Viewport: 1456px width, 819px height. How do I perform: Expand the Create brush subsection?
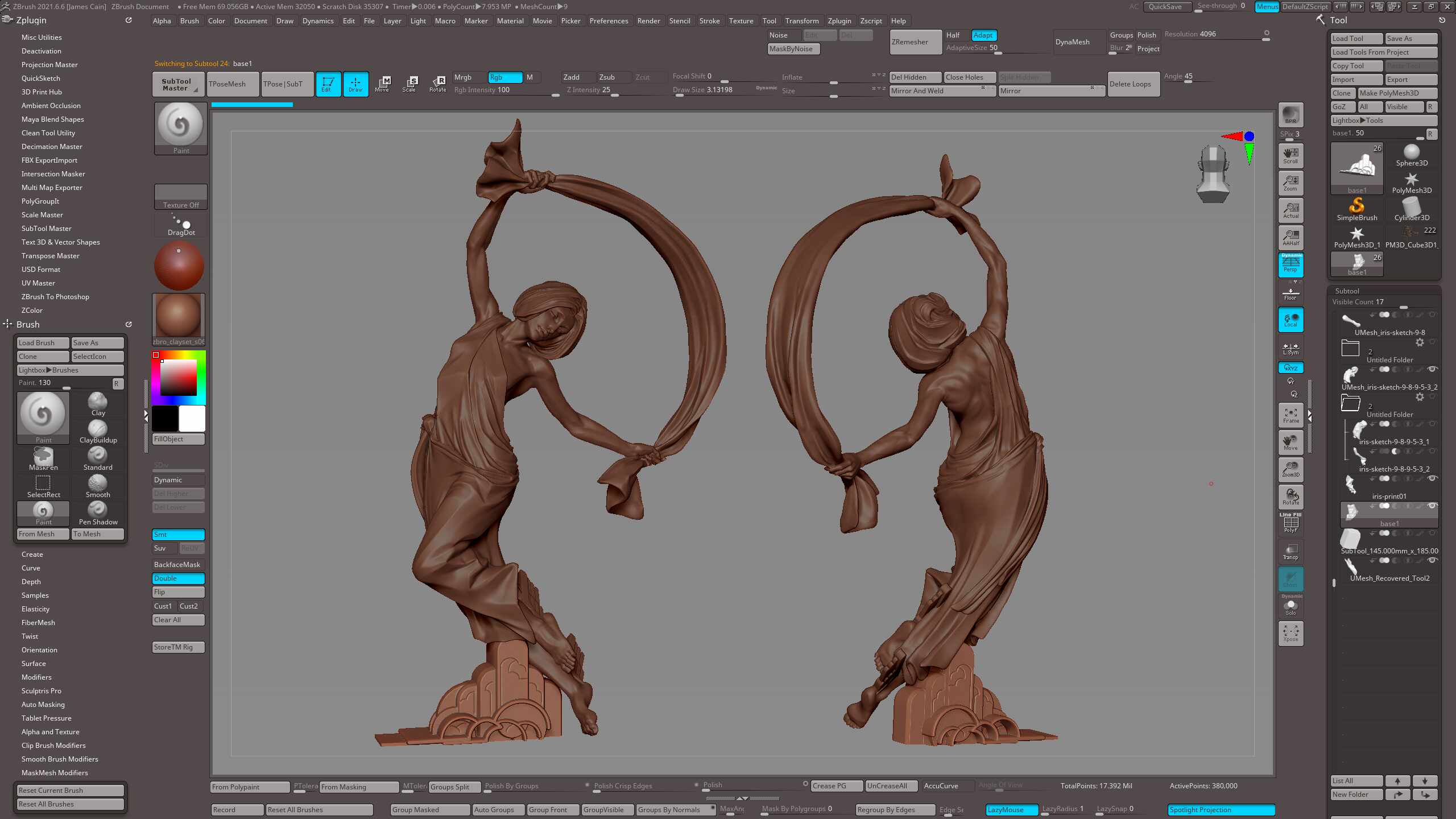(x=32, y=554)
